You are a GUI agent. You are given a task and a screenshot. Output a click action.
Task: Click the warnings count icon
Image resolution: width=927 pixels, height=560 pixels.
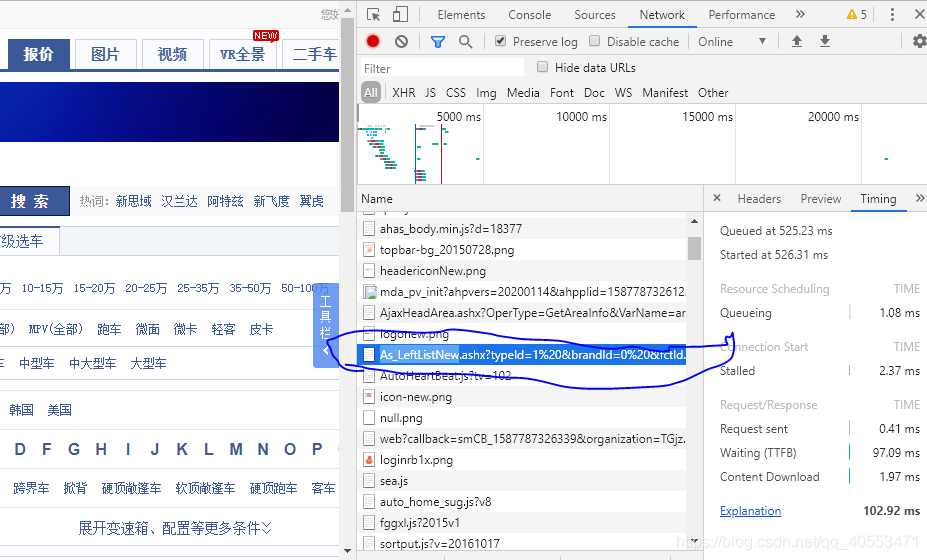click(857, 14)
